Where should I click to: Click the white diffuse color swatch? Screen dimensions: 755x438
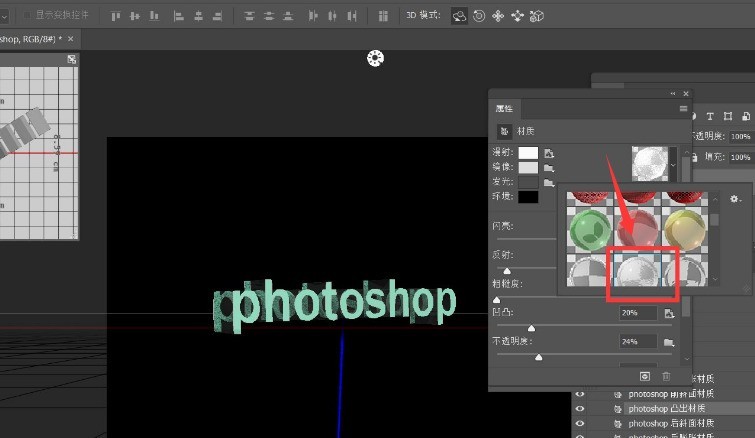(528, 153)
